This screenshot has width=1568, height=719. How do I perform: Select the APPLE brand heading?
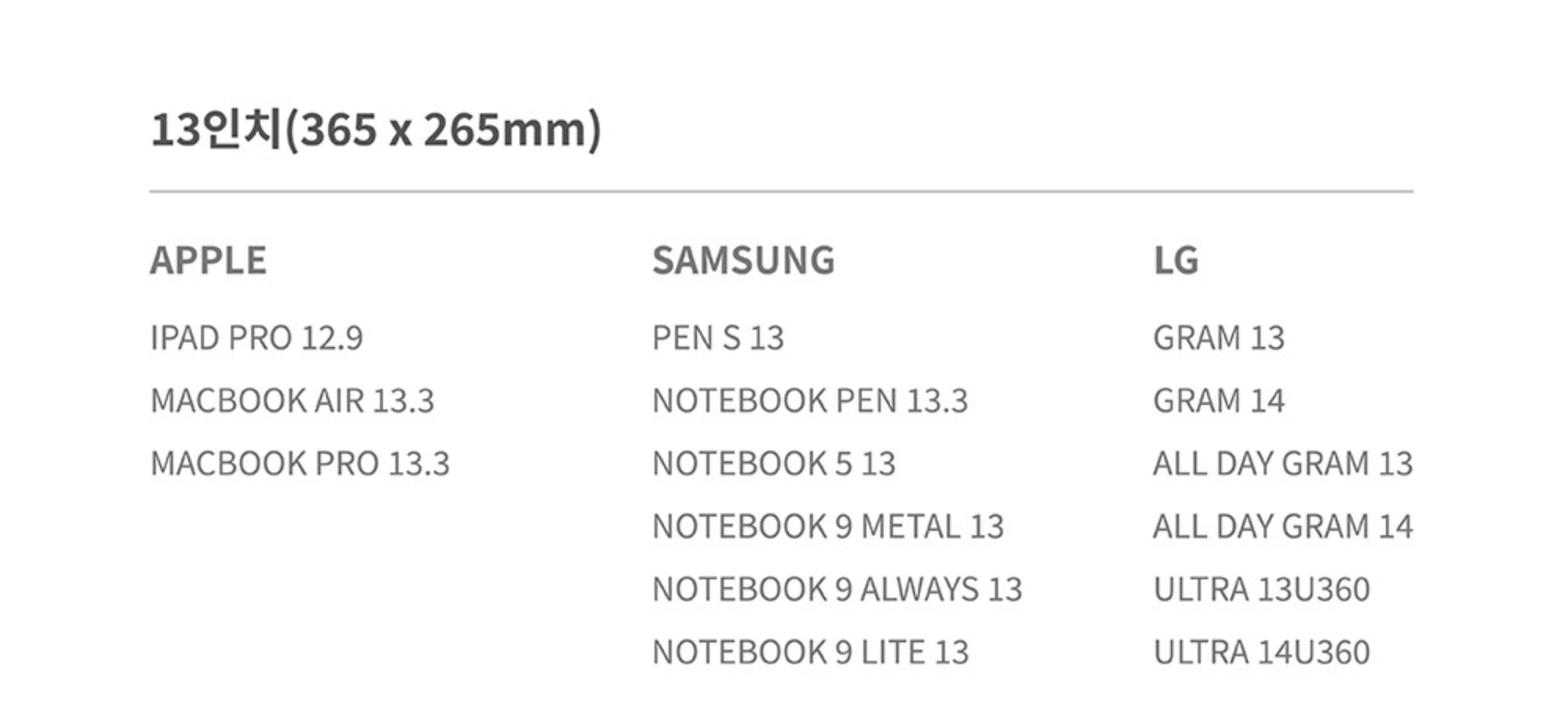208,261
